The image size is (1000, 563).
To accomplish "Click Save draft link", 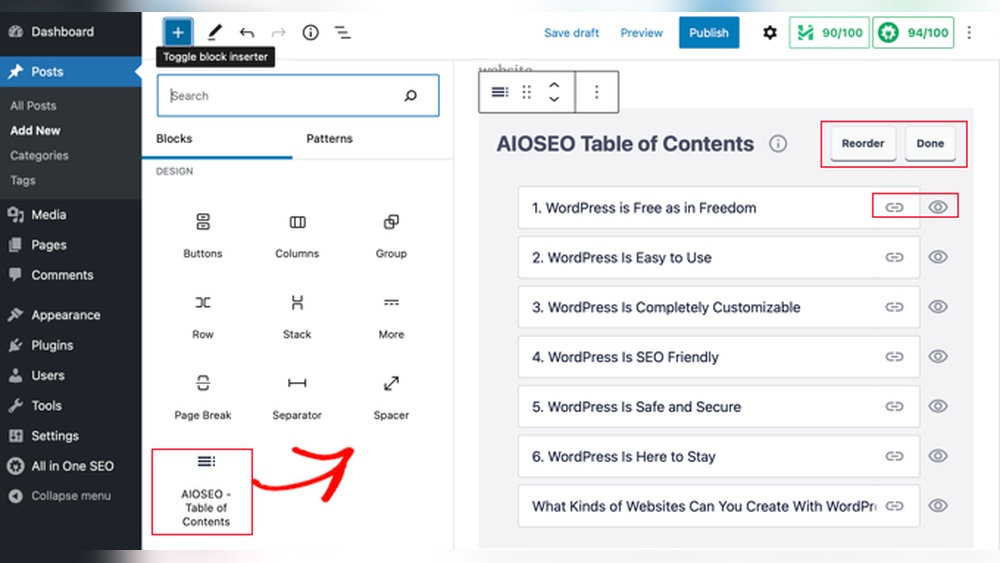I will (571, 33).
